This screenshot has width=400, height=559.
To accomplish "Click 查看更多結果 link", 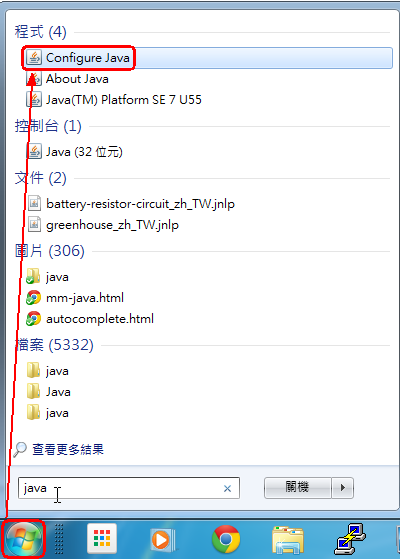I will 68,449.
